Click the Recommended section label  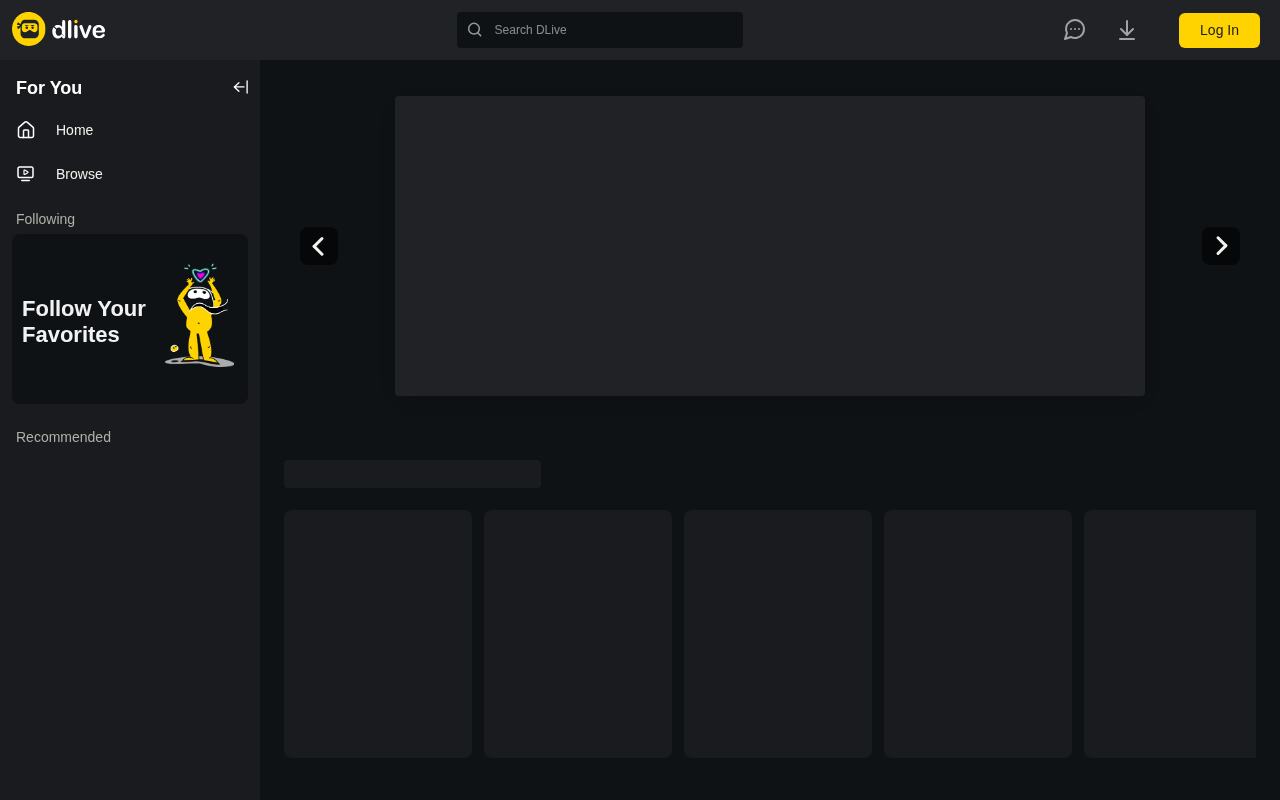coord(63,437)
